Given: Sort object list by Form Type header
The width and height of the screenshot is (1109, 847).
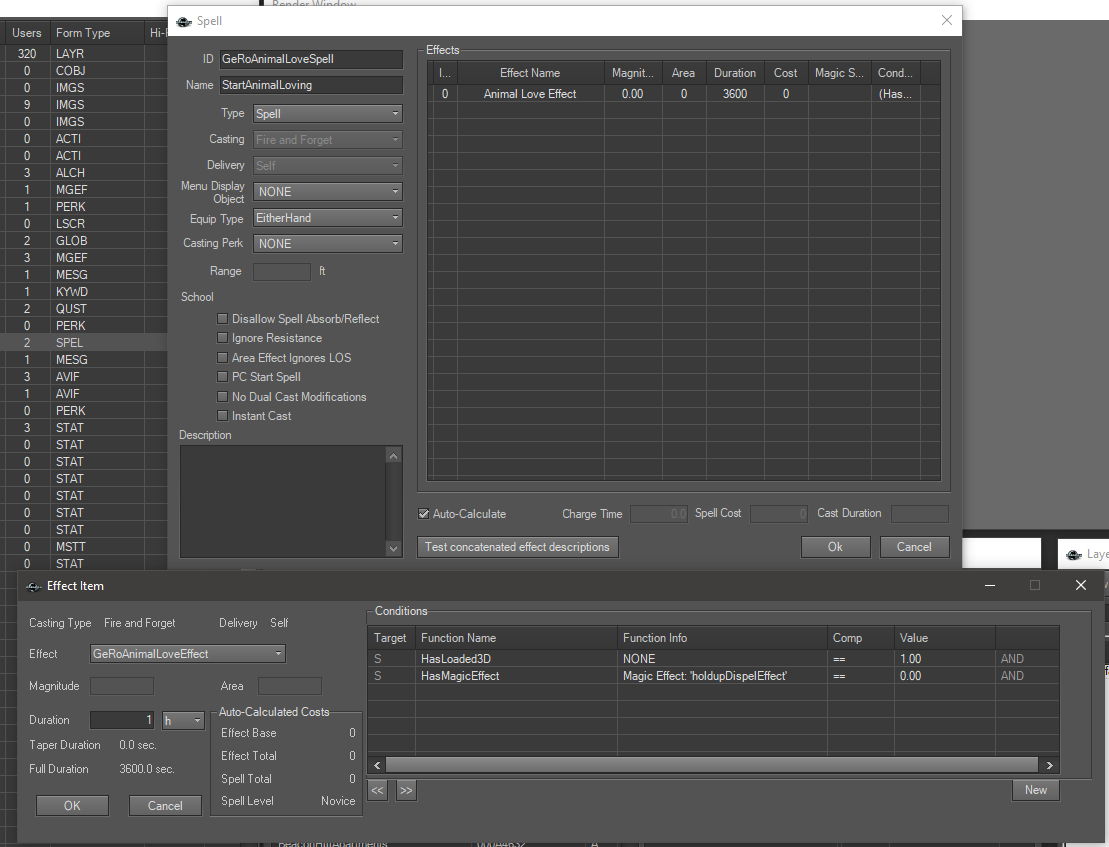Looking at the screenshot, I should 97,33.
